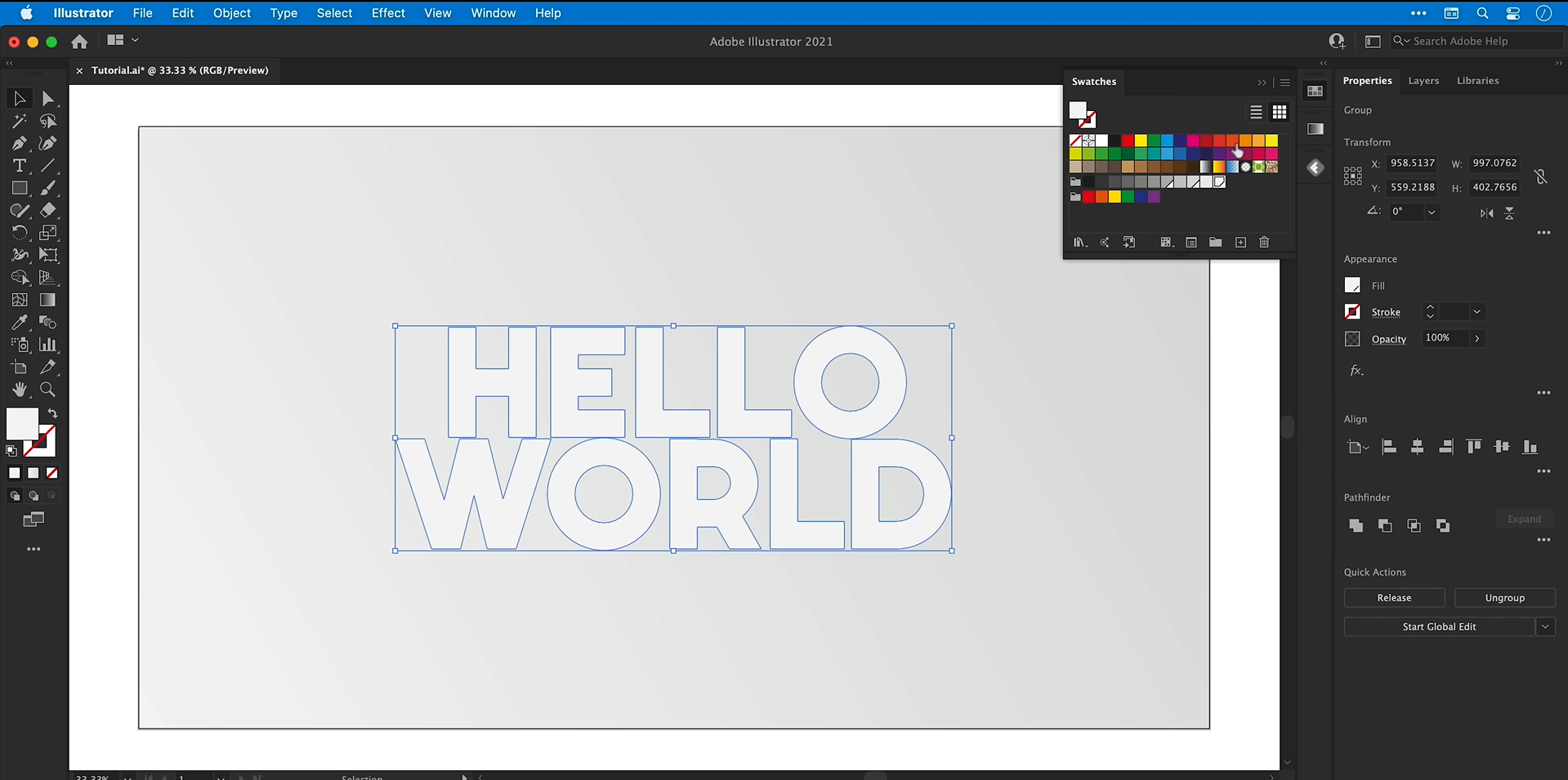Image resolution: width=1568 pixels, height=780 pixels.
Task: Open the Align To dropdown
Action: (x=1357, y=447)
